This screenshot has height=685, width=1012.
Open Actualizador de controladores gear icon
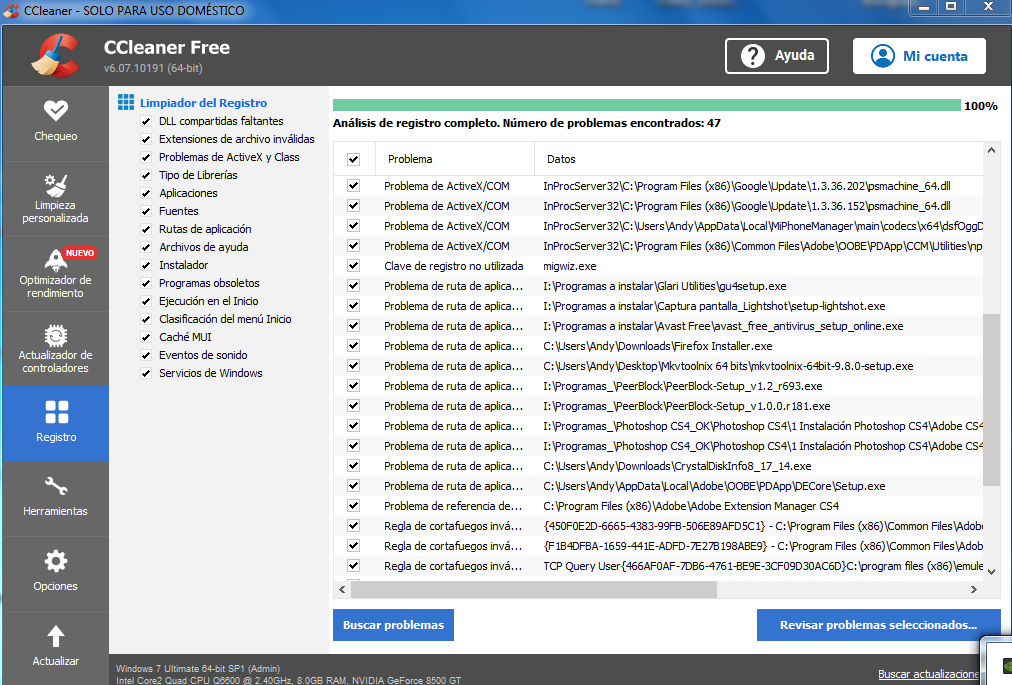click(x=56, y=336)
